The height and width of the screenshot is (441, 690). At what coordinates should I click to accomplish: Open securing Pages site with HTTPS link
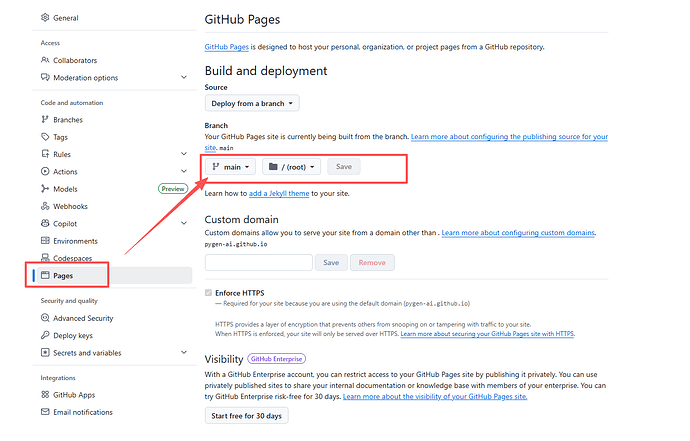[488, 334]
